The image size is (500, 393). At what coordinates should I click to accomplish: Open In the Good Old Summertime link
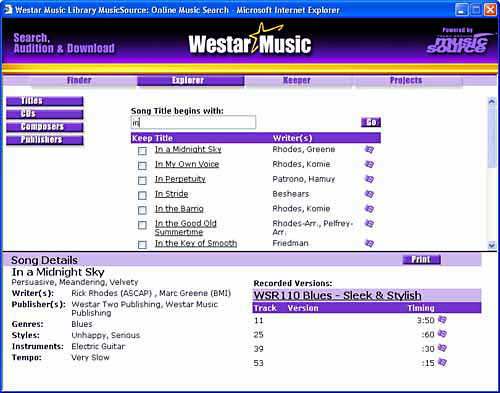pyautogui.click(x=186, y=228)
